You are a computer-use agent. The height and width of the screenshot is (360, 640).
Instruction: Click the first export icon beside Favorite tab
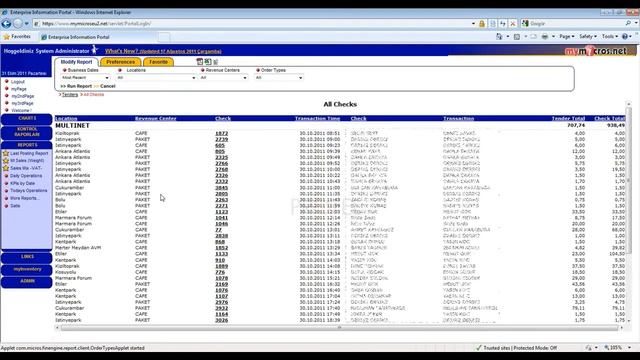coord(200,62)
